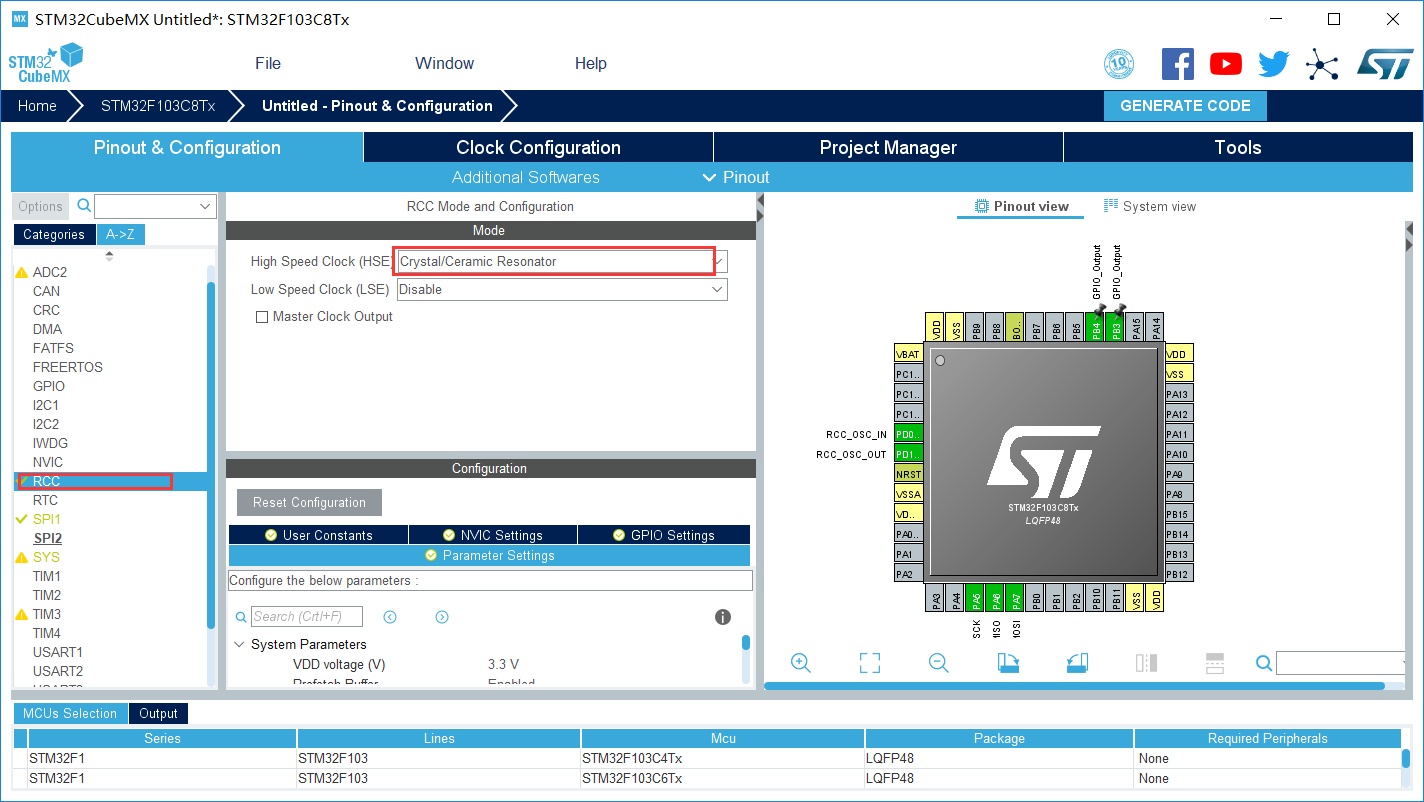Click the vertical flip chip view icon
This screenshot has width=1424, height=802.
pos(1146,663)
